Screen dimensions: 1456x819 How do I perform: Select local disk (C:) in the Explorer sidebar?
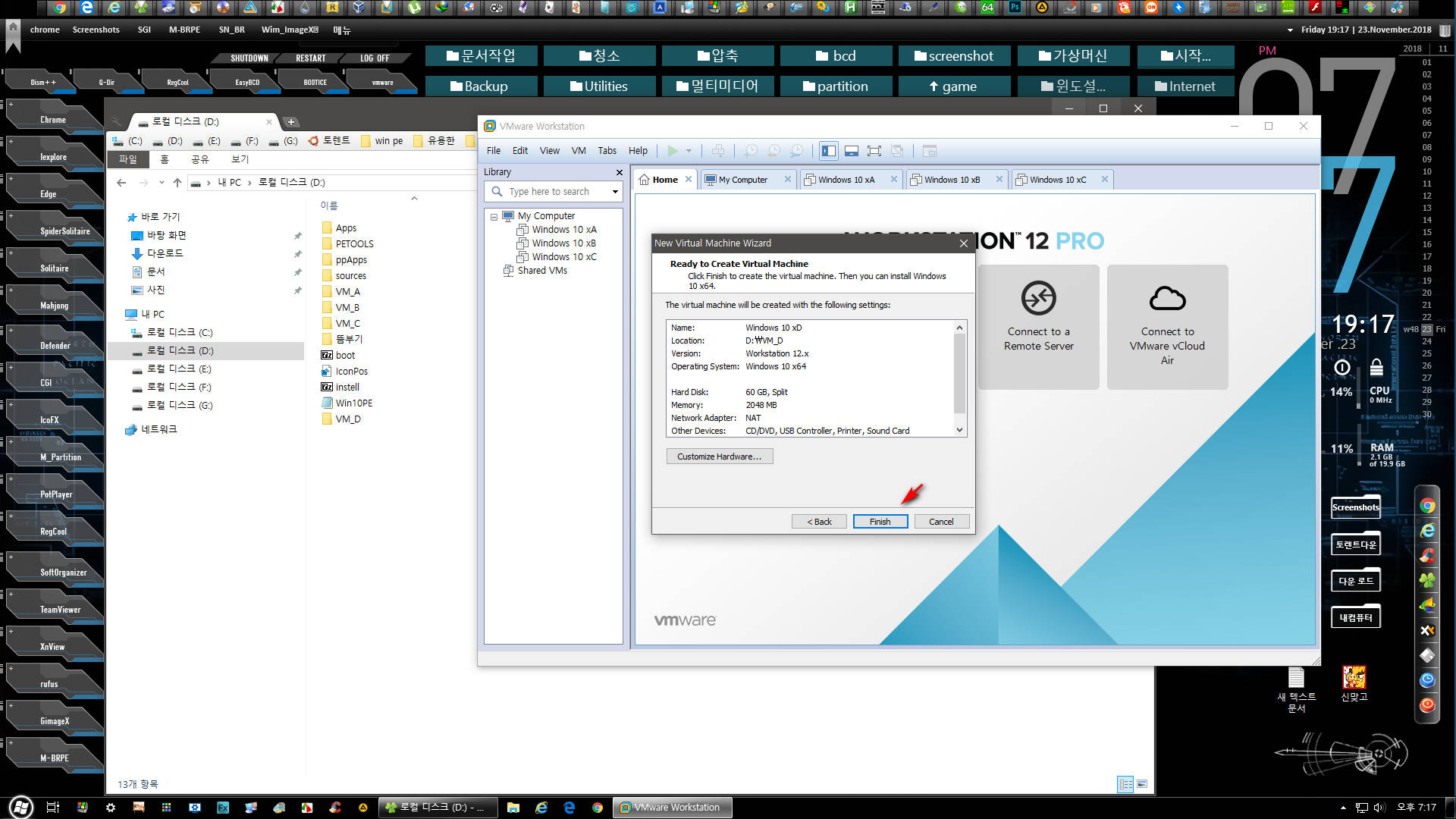(179, 333)
